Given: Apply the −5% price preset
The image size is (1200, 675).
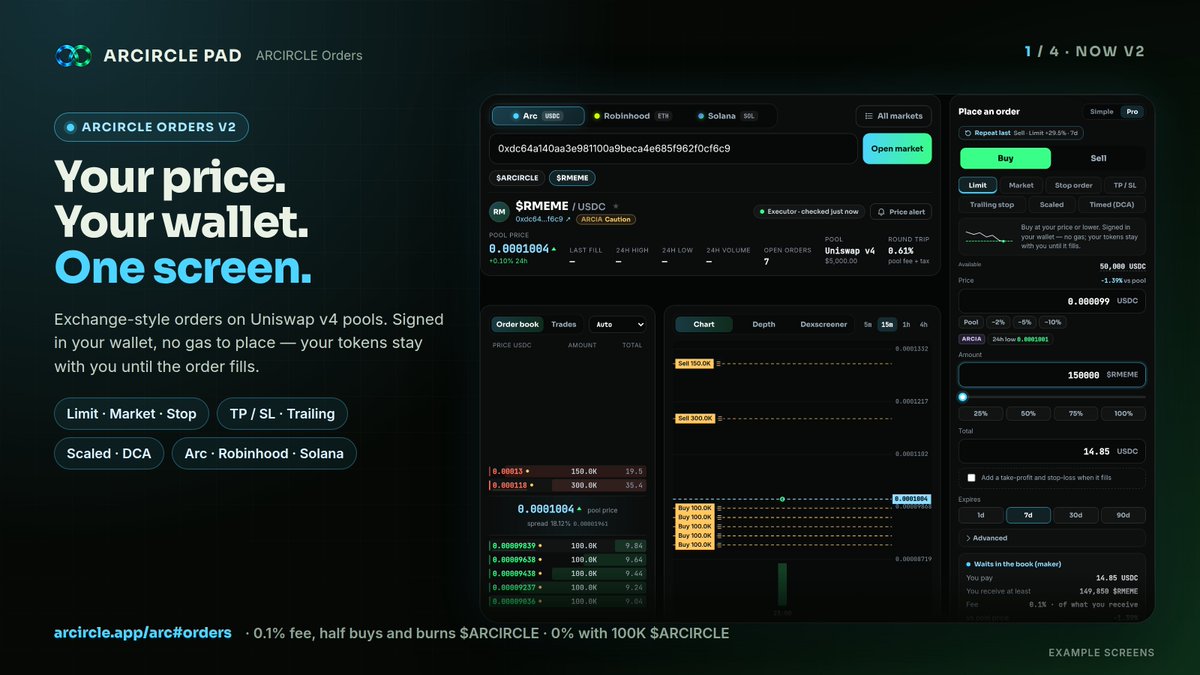Looking at the screenshot, I should click(1024, 322).
